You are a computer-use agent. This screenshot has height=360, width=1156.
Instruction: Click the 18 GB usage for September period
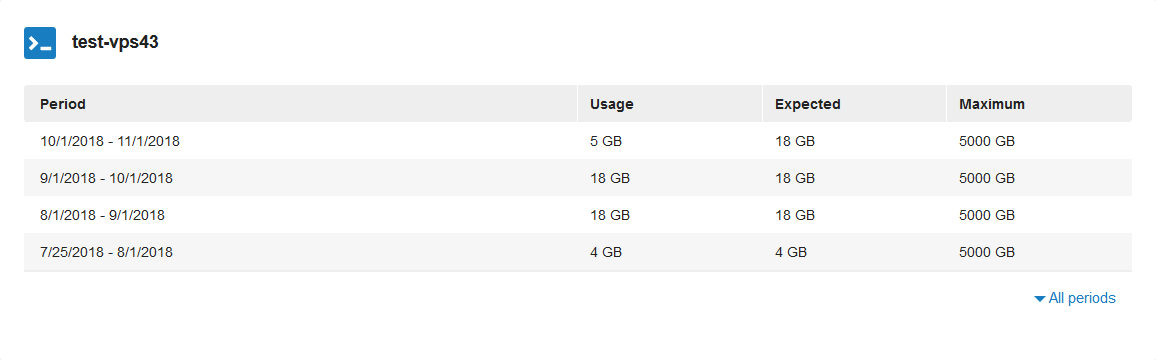tap(610, 178)
